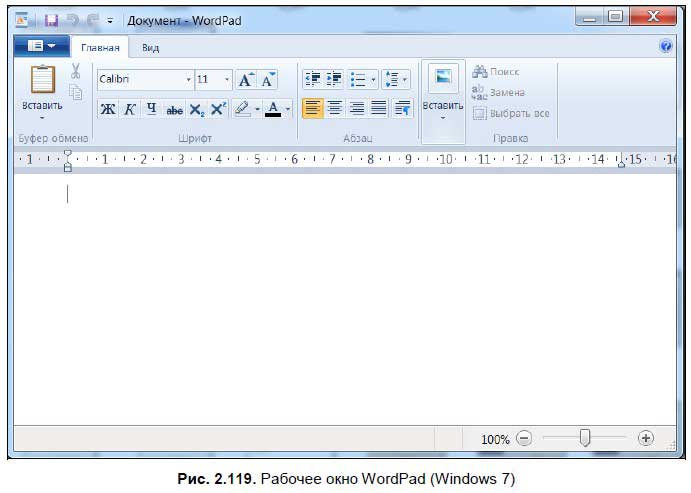Screen dimensions: 691x493
Task: Expand the clipboard Вставить paste options arrow
Action: point(42,118)
